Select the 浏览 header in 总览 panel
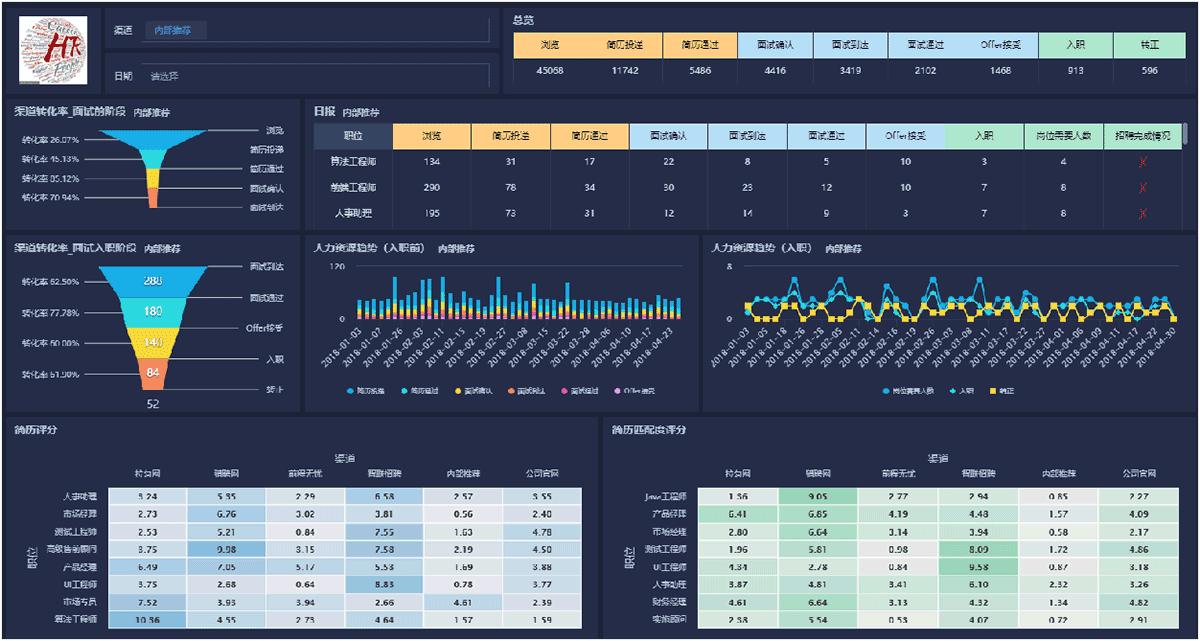Screen dimensions: 1200x641 (550, 45)
